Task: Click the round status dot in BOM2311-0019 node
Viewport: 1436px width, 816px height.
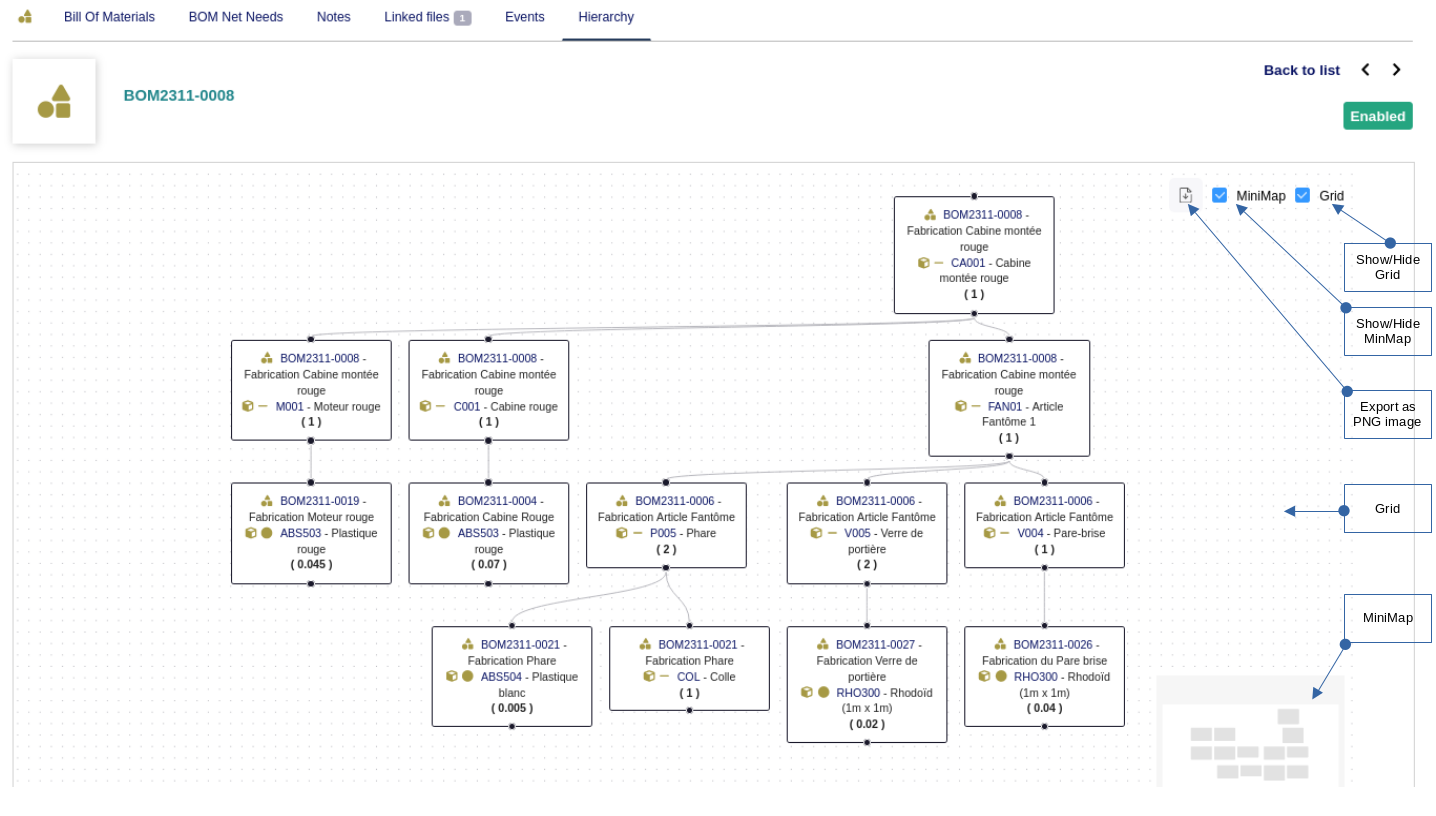Action: click(267, 533)
